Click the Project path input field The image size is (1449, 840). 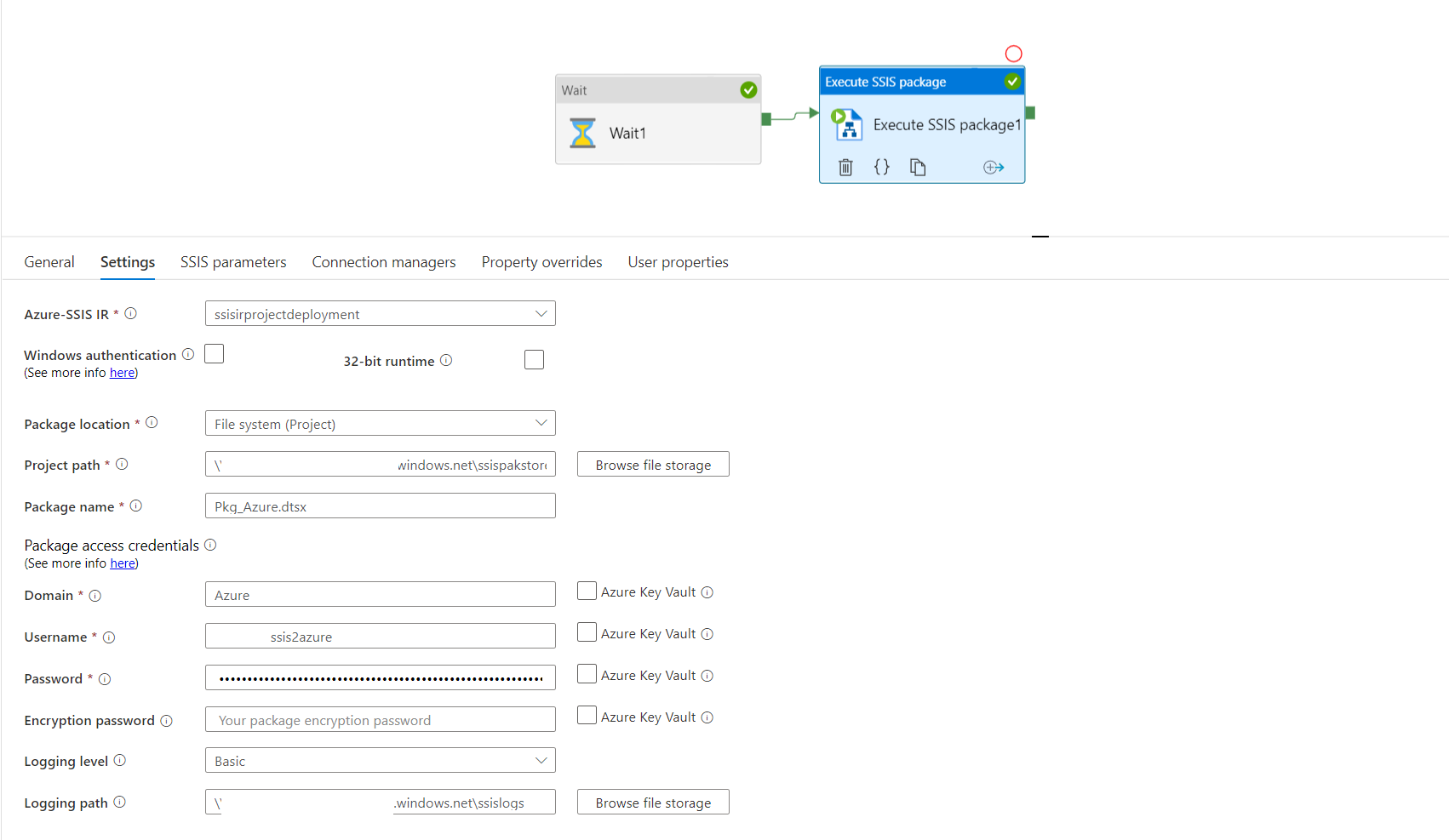point(381,464)
